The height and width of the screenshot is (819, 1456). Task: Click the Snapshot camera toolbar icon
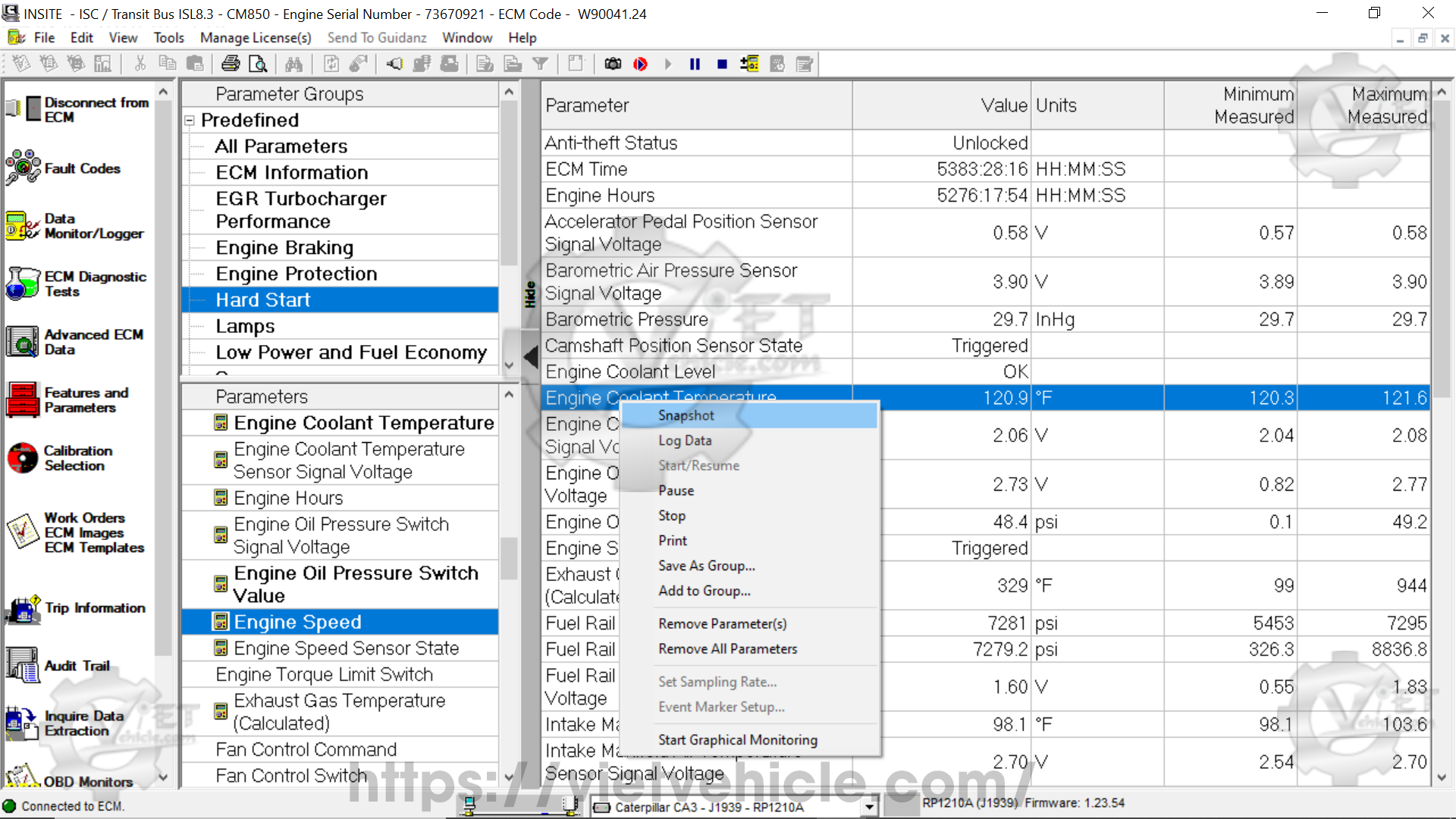(613, 64)
